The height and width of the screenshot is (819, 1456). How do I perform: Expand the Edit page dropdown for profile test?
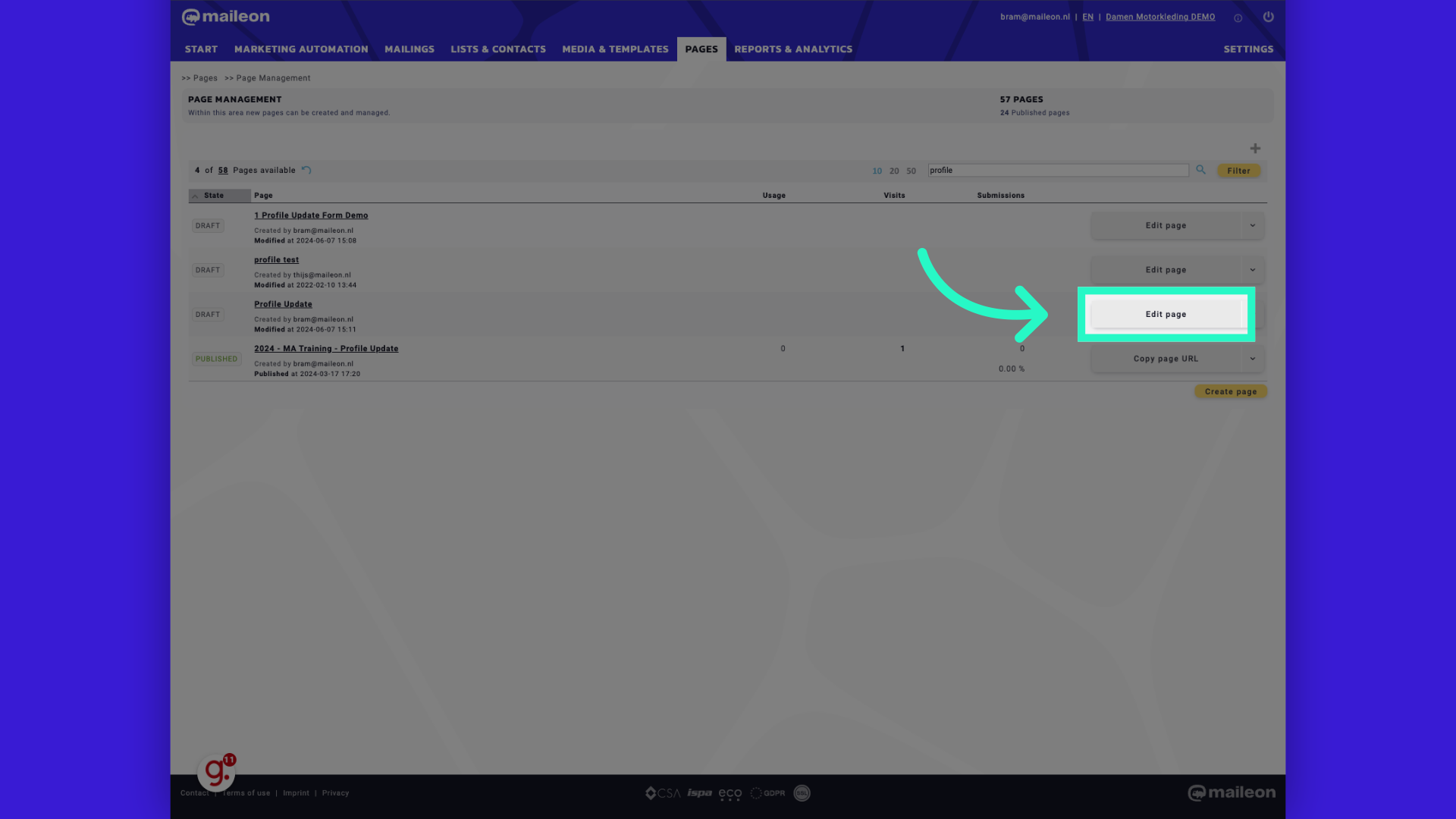(x=1253, y=269)
